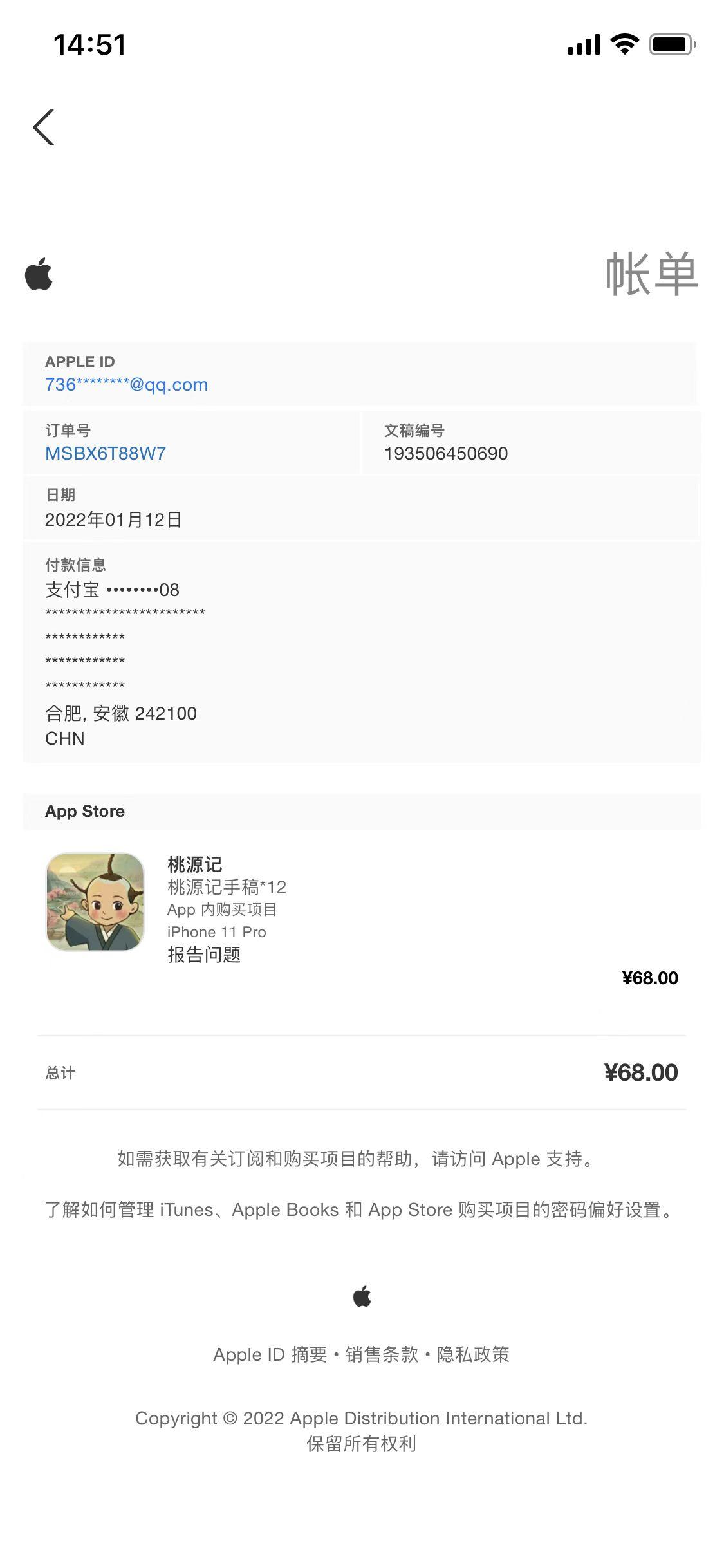724x1568 pixels.
Task: Tap the document number 193506450690
Action: [x=446, y=454]
